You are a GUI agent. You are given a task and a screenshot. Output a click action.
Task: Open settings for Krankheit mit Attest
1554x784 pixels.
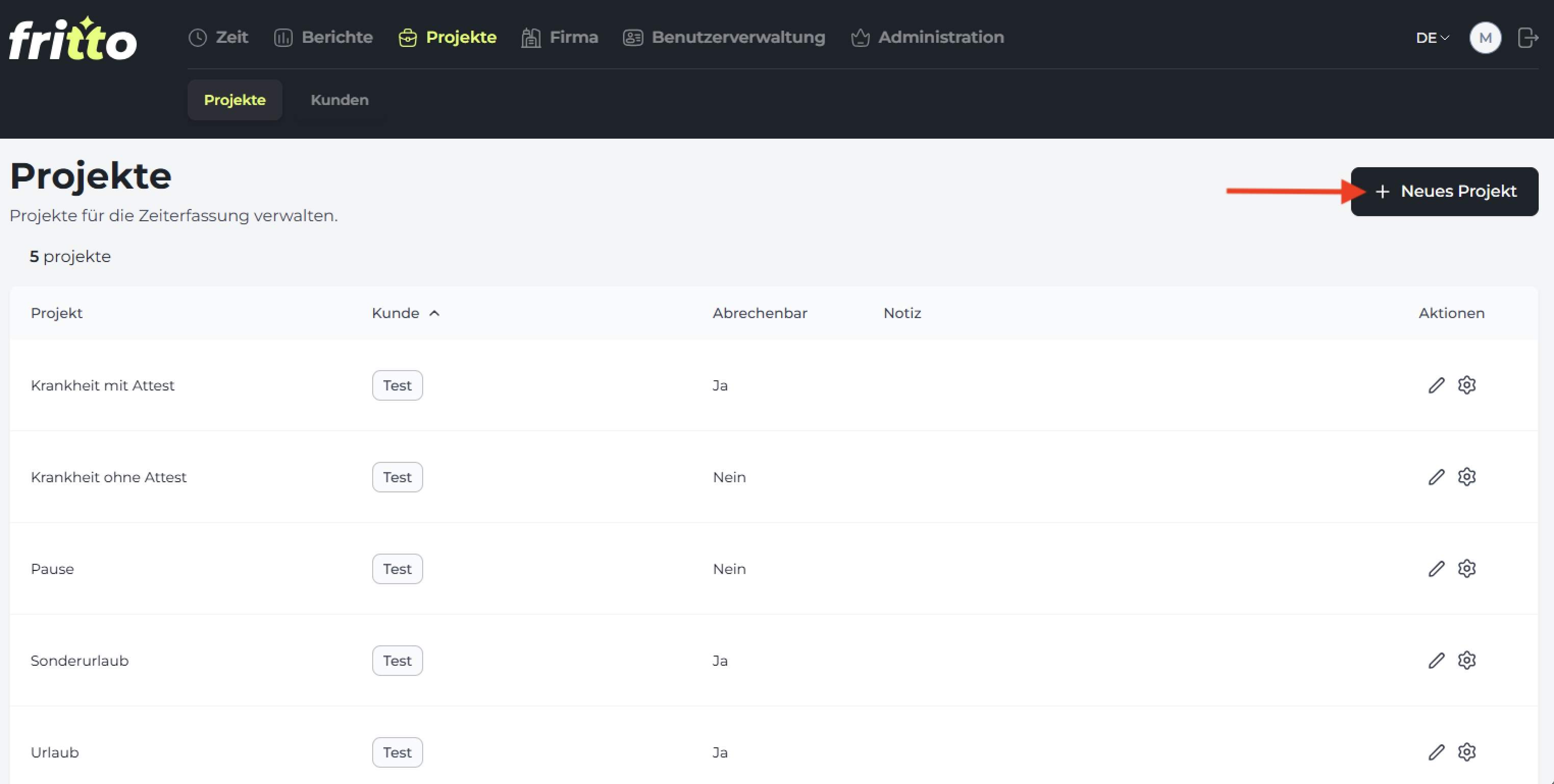pos(1466,385)
